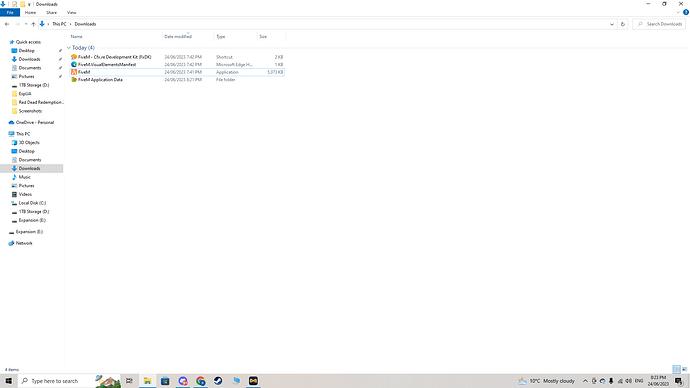The image size is (690, 388).
Task: Collapse the Today (4) group
Action: [x=69, y=48]
